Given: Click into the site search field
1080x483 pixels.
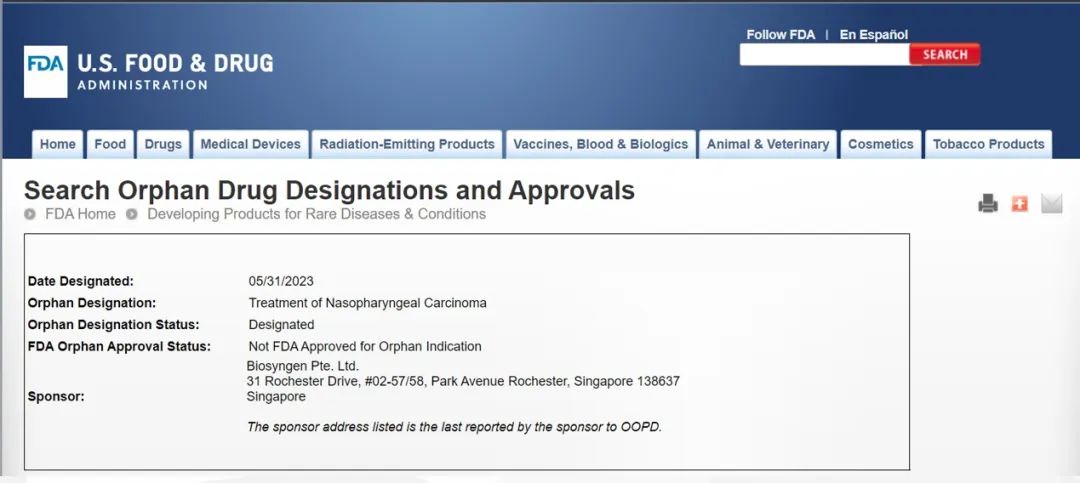Looking at the screenshot, I should click(824, 55).
